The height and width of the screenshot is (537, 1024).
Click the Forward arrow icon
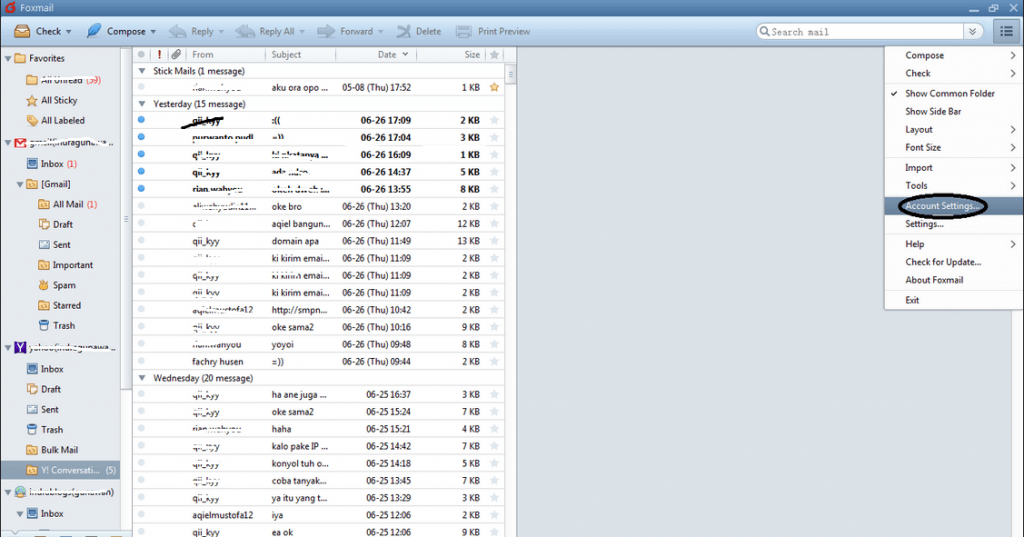[326, 31]
